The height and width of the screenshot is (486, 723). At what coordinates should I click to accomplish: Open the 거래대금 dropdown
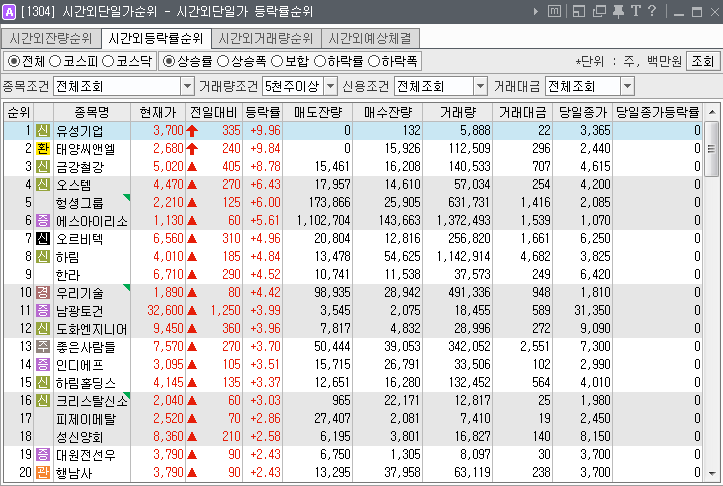tap(628, 86)
